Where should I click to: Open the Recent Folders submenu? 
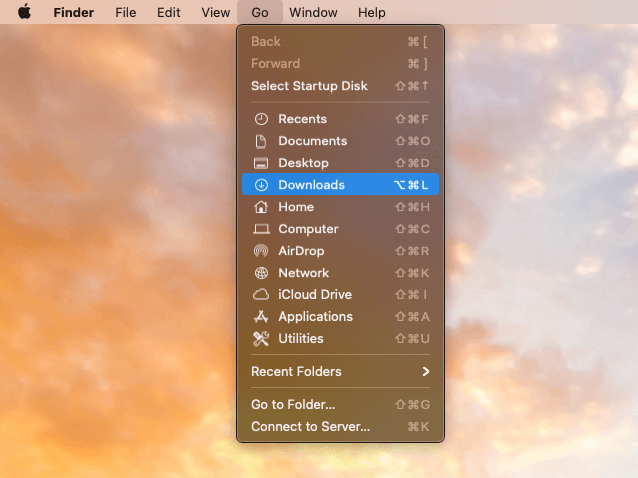pyautogui.click(x=296, y=372)
